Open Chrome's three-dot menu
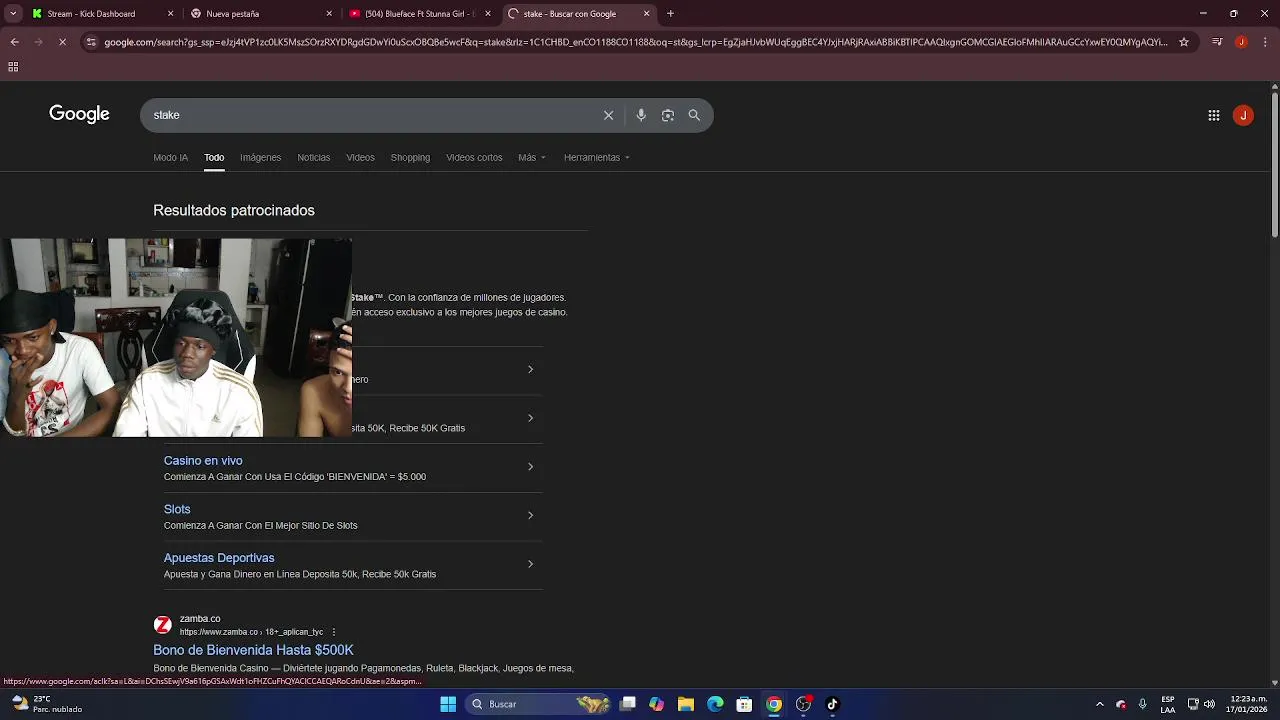Screen dimensions: 1280x720 point(1264,42)
